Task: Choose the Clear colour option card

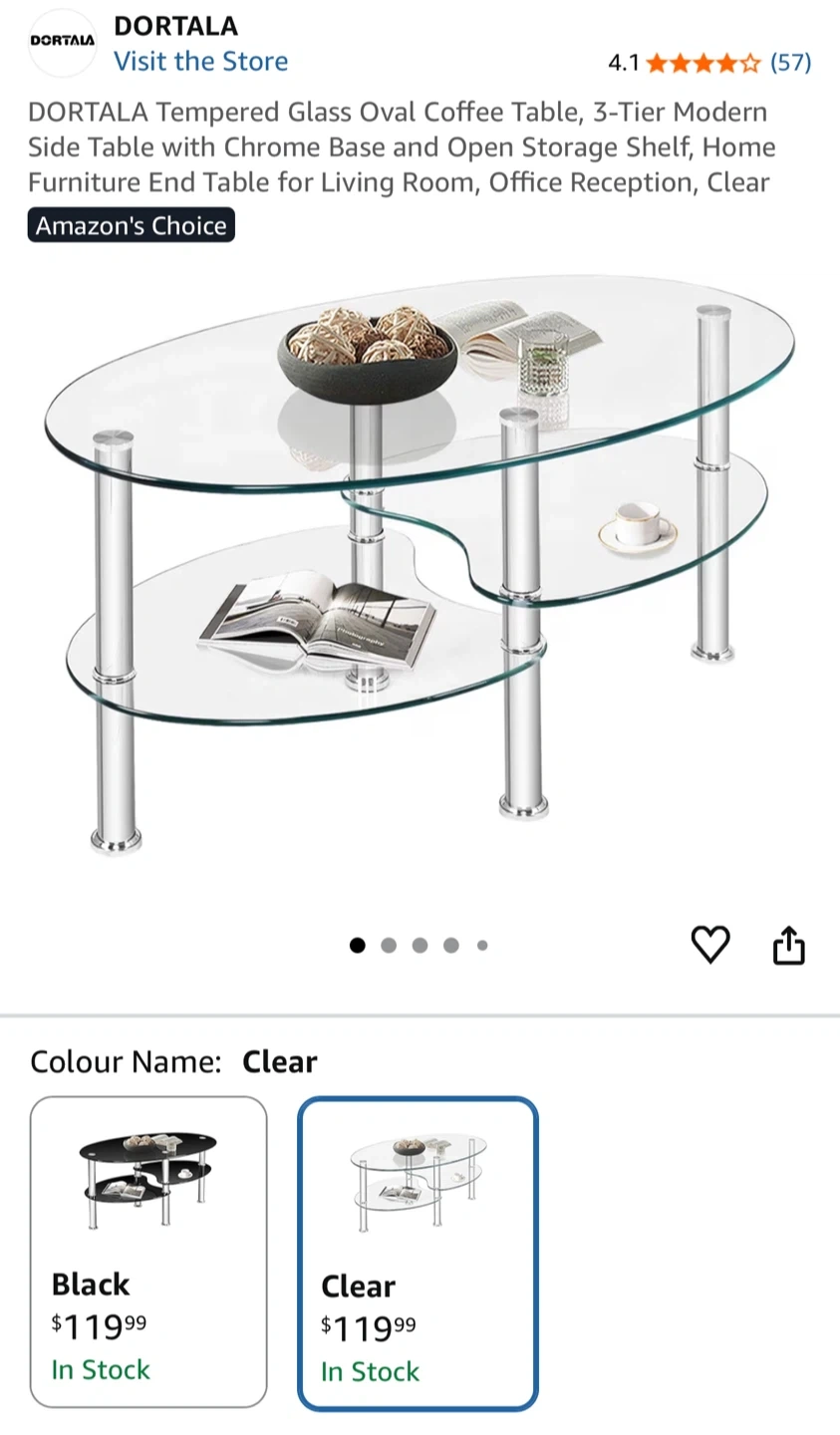Action: [418, 1254]
